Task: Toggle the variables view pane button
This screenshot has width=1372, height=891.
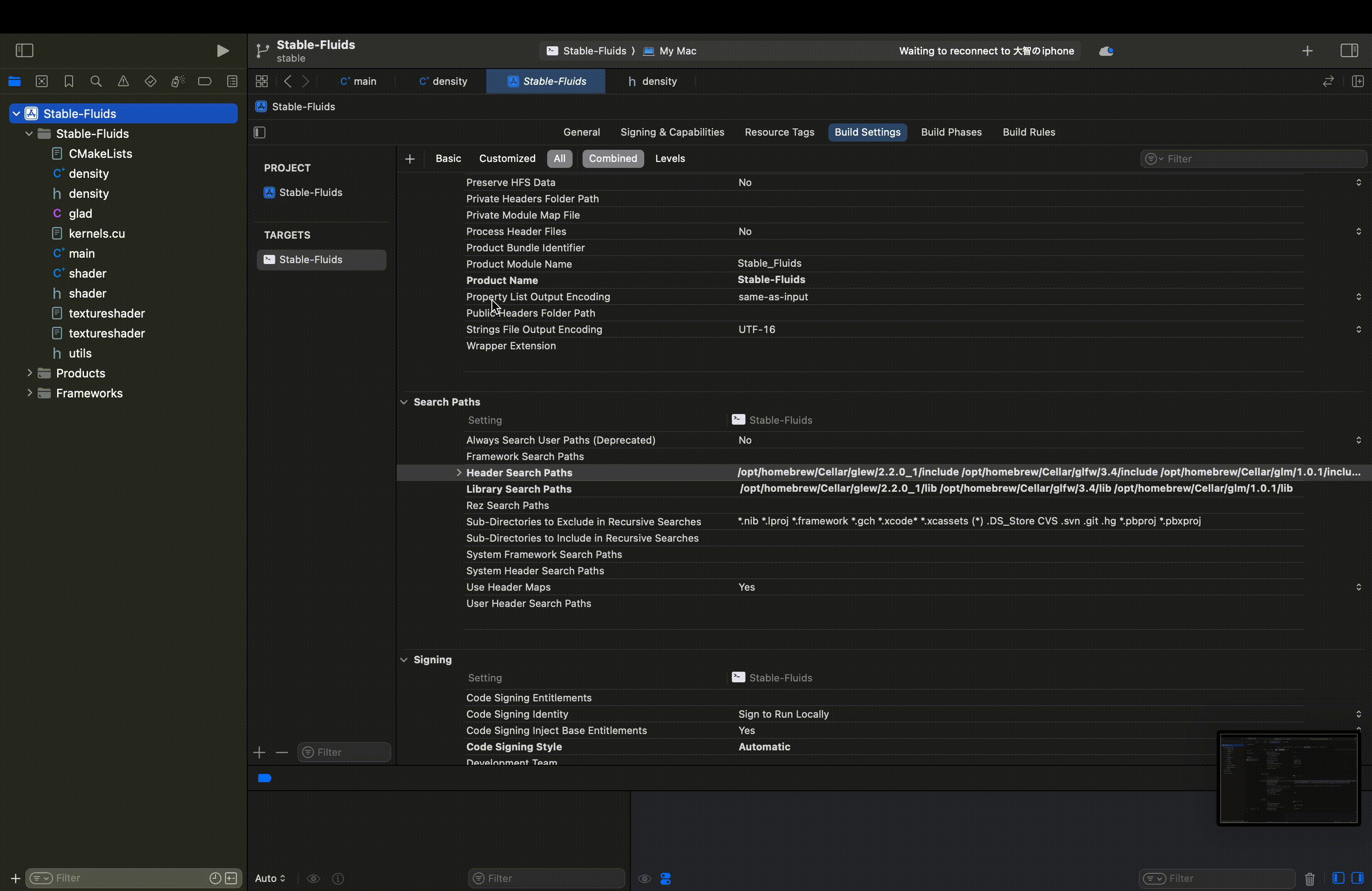Action: 1338,878
